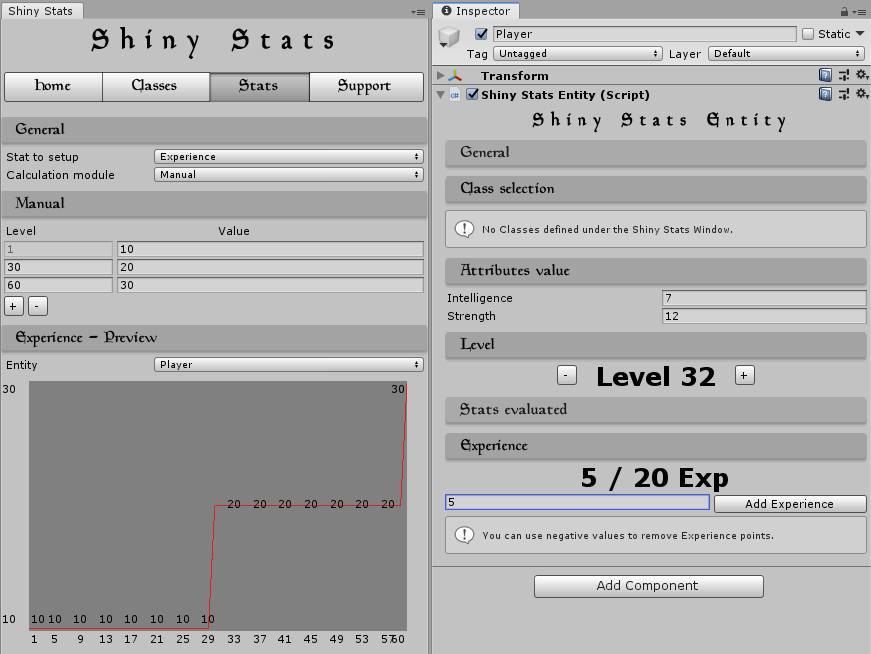Expand the Transform component foldout
Image resolution: width=871 pixels, height=654 pixels.
pyautogui.click(x=442, y=76)
